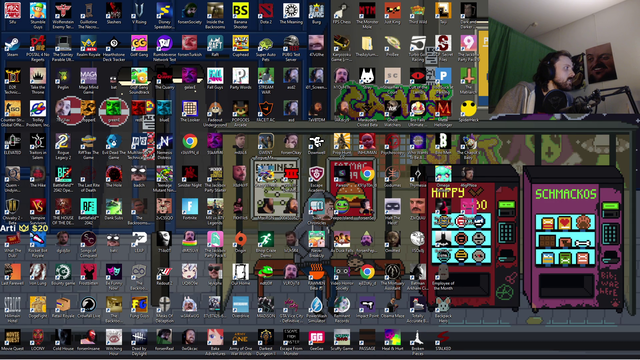Open the Hearthstone Deck Tracker shortcut
The height and width of the screenshot is (360, 640).
click(113, 43)
